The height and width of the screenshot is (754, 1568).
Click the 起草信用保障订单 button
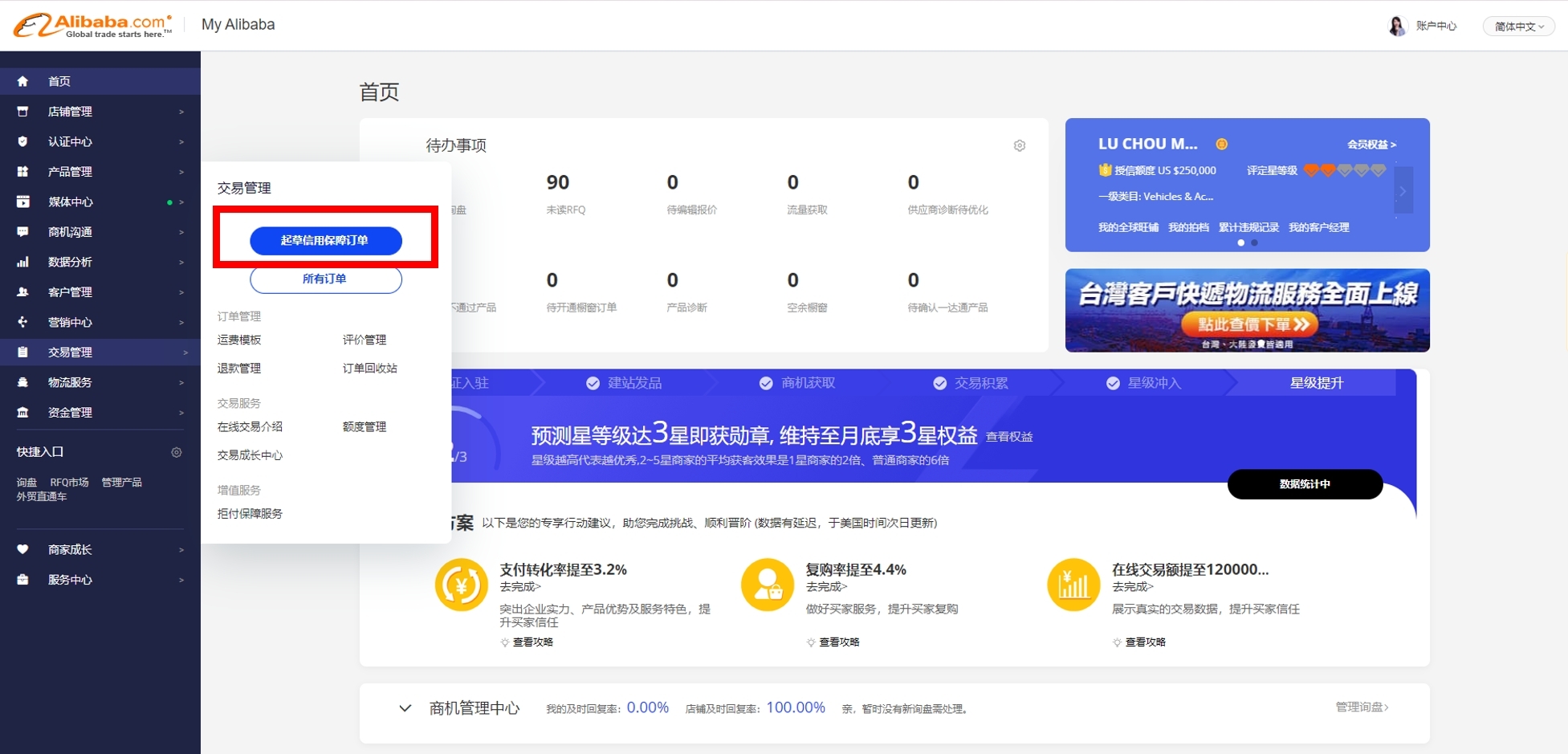(x=325, y=240)
